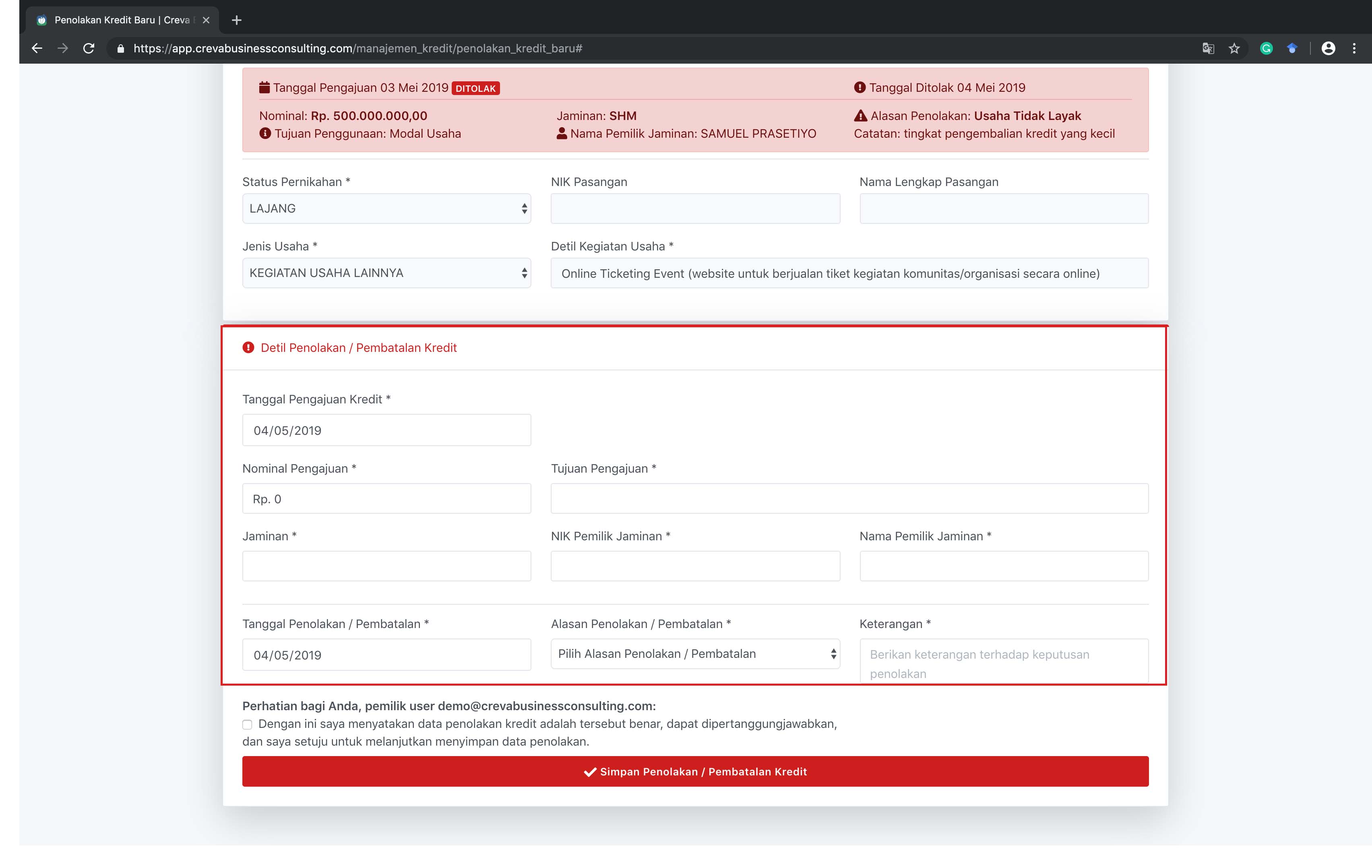This screenshot has width=1372, height=868.
Task: Bookmark this page with the star icon
Action: [x=1234, y=48]
